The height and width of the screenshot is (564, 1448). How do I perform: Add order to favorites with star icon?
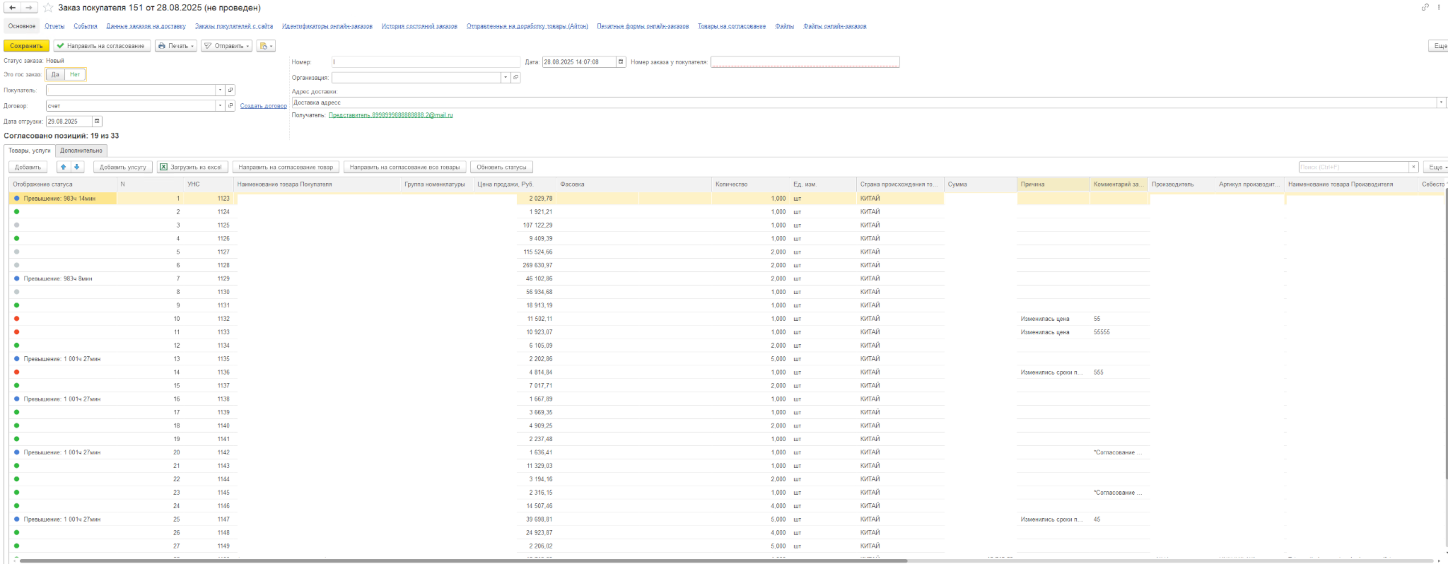coord(48,8)
